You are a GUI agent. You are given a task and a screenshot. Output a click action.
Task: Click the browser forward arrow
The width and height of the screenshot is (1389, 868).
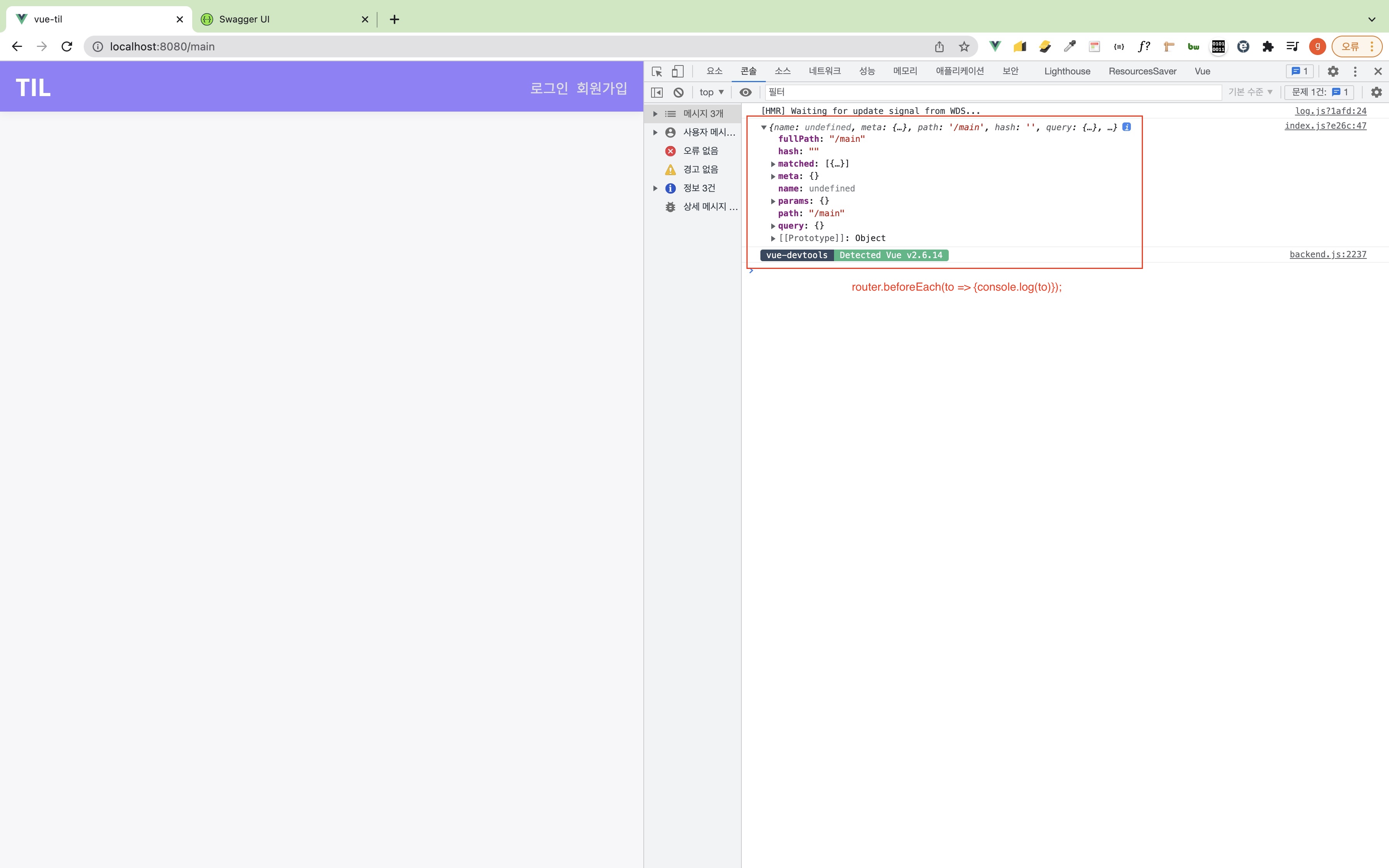tap(41, 46)
